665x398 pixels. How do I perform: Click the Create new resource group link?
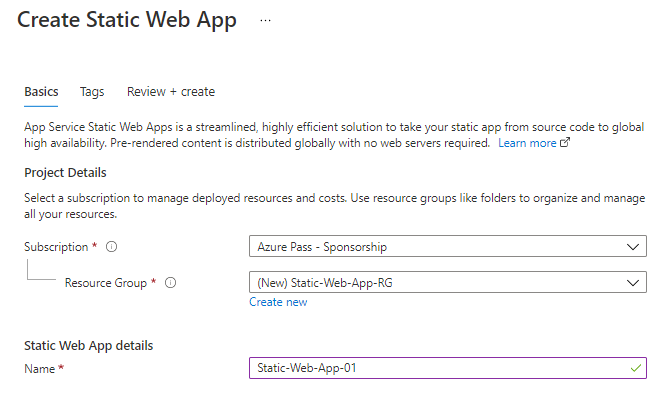(278, 302)
